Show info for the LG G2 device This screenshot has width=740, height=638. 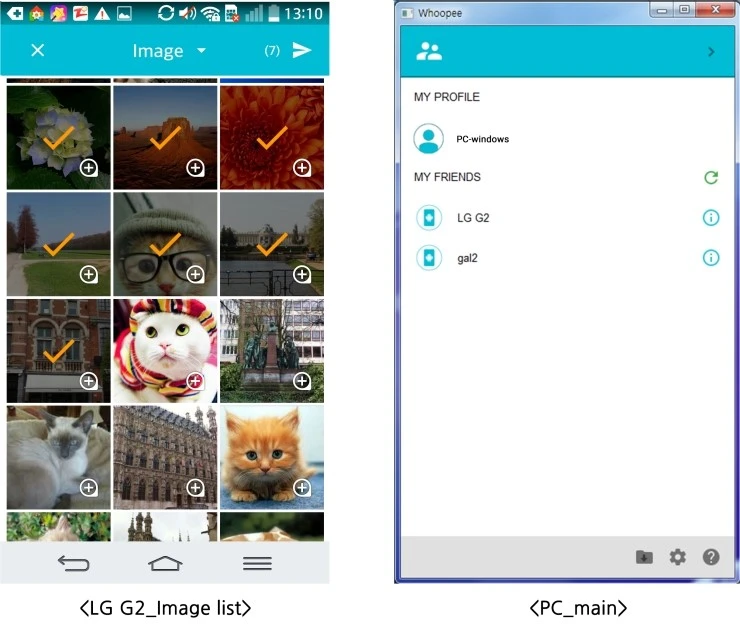click(x=711, y=218)
